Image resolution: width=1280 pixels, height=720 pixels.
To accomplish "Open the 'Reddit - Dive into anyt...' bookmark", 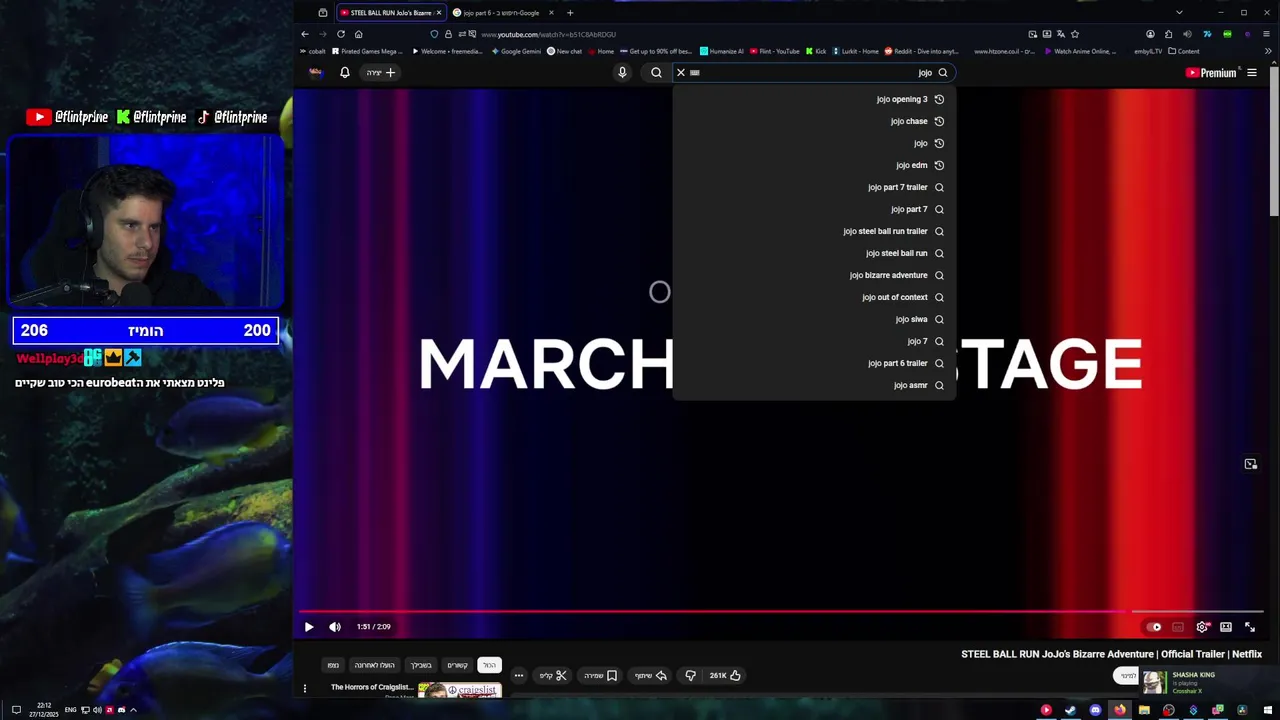I will 921,51.
